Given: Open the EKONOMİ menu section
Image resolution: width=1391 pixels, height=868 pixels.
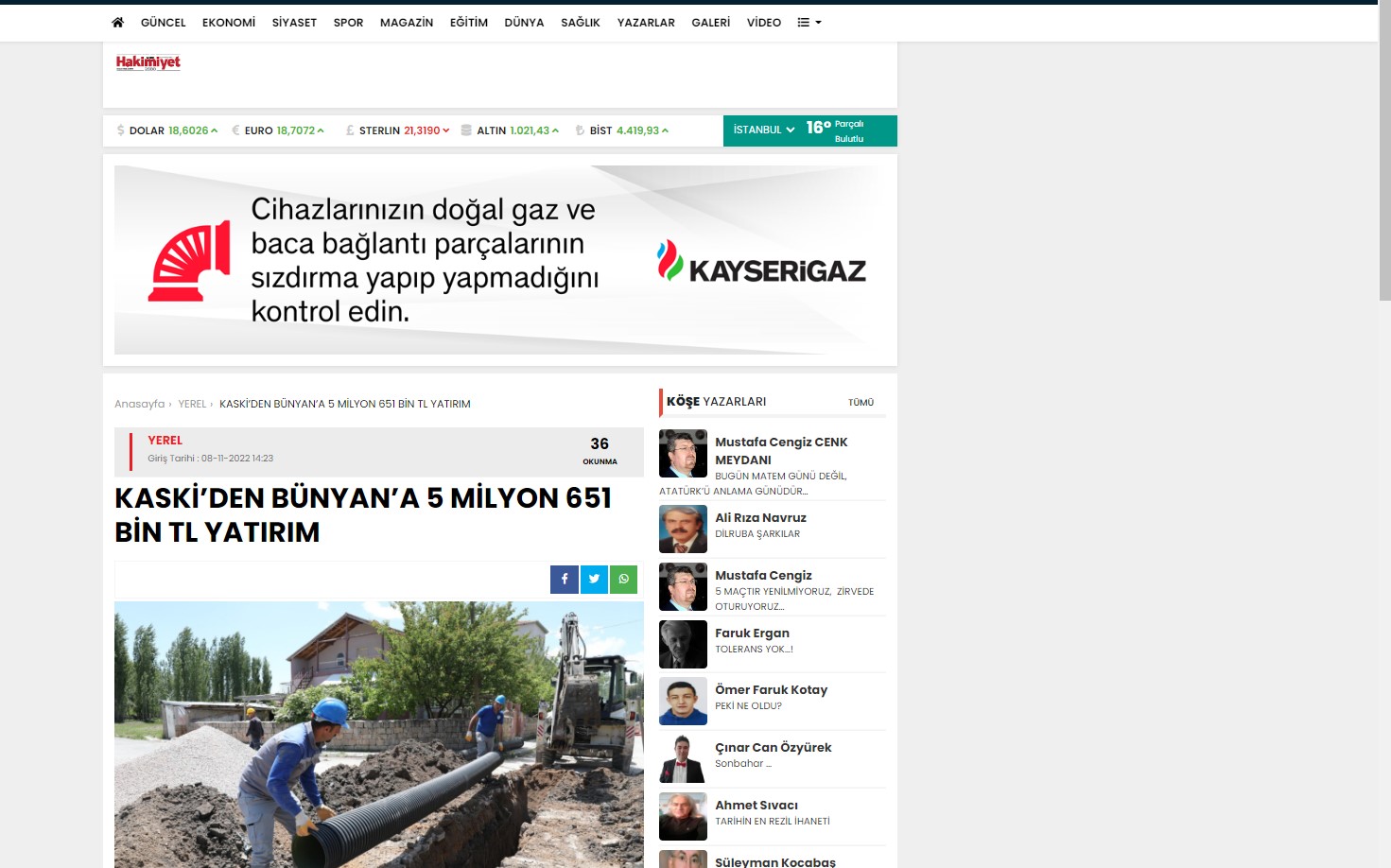Looking at the screenshot, I should pos(229,23).
